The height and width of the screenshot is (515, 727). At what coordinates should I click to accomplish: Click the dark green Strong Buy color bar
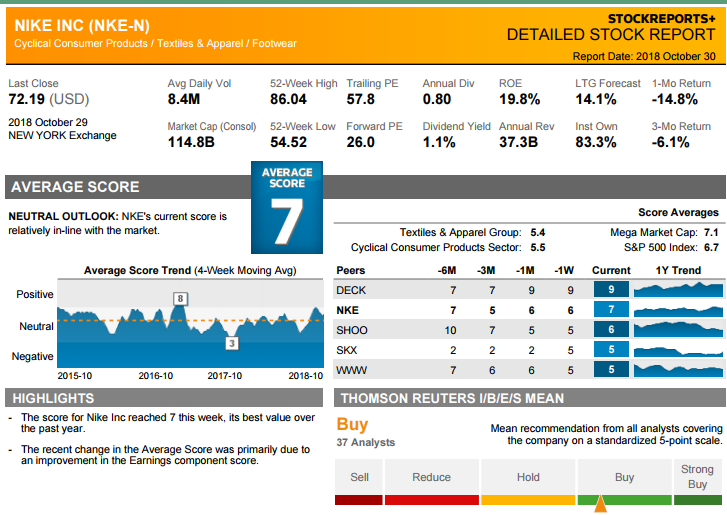(697, 500)
